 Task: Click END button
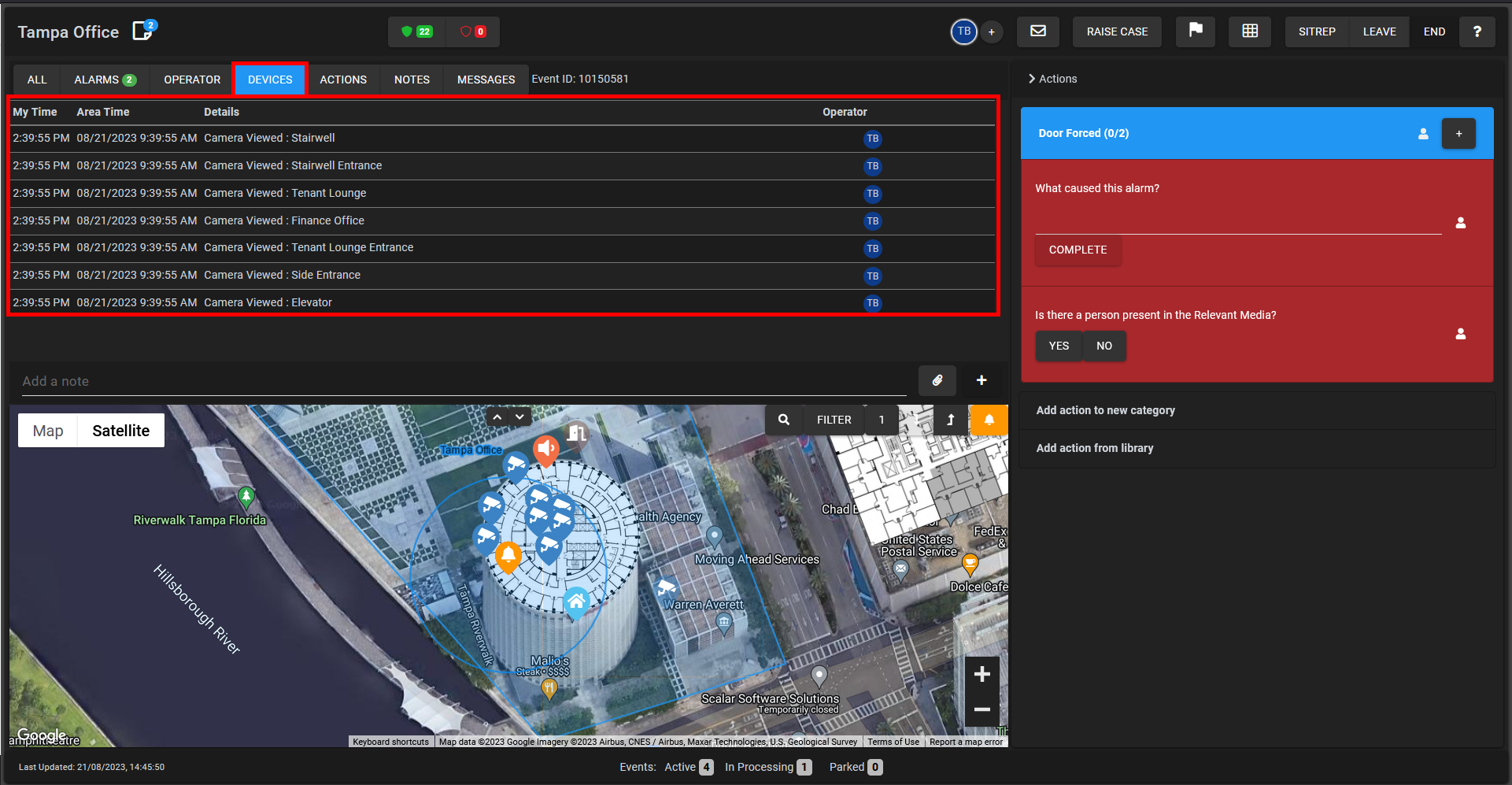pyautogui.click(x=1434, y=31)
